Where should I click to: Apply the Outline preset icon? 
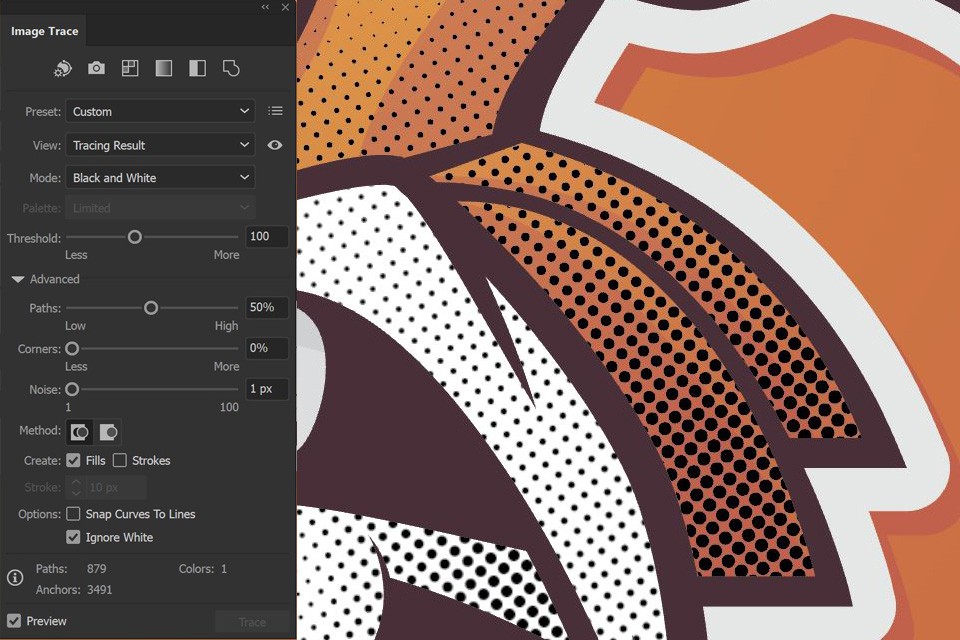point(231,68)
